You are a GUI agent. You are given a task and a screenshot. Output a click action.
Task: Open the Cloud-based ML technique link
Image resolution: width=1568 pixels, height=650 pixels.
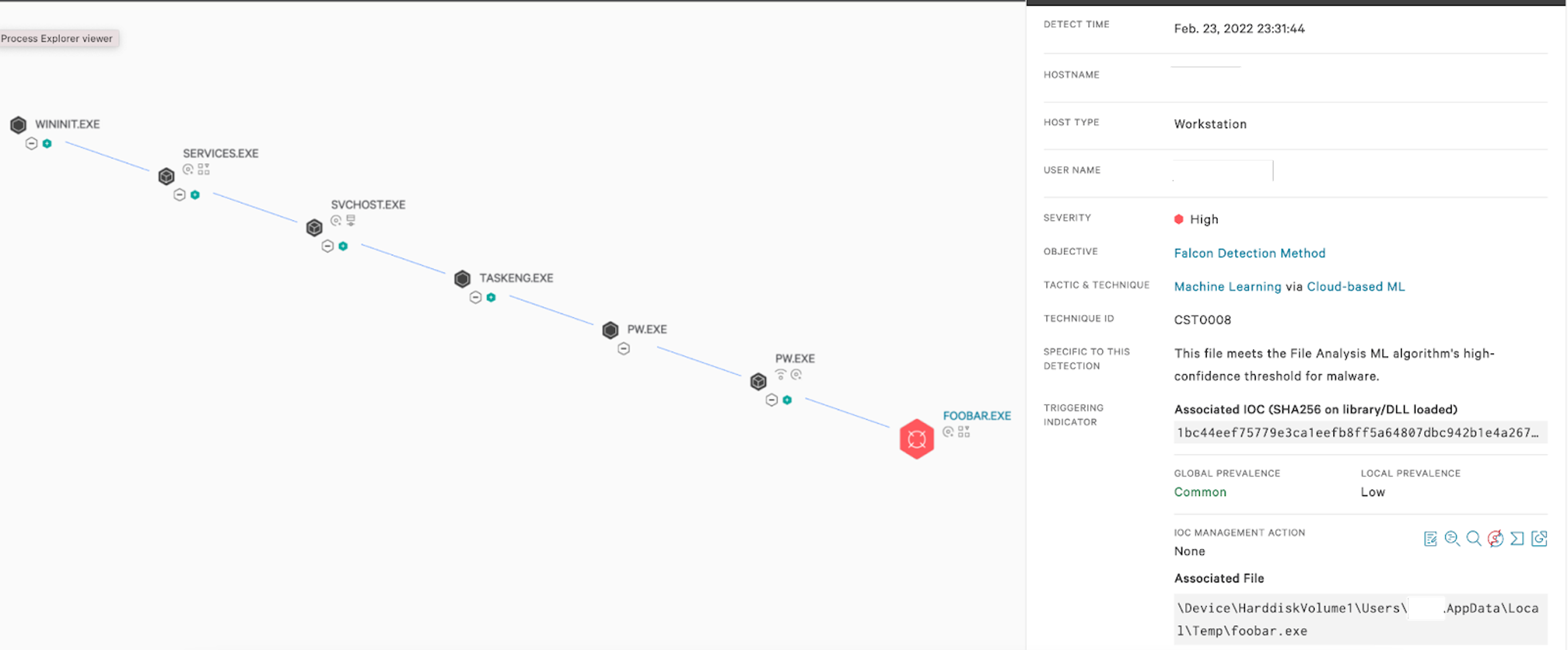(x=1355, y=287)
